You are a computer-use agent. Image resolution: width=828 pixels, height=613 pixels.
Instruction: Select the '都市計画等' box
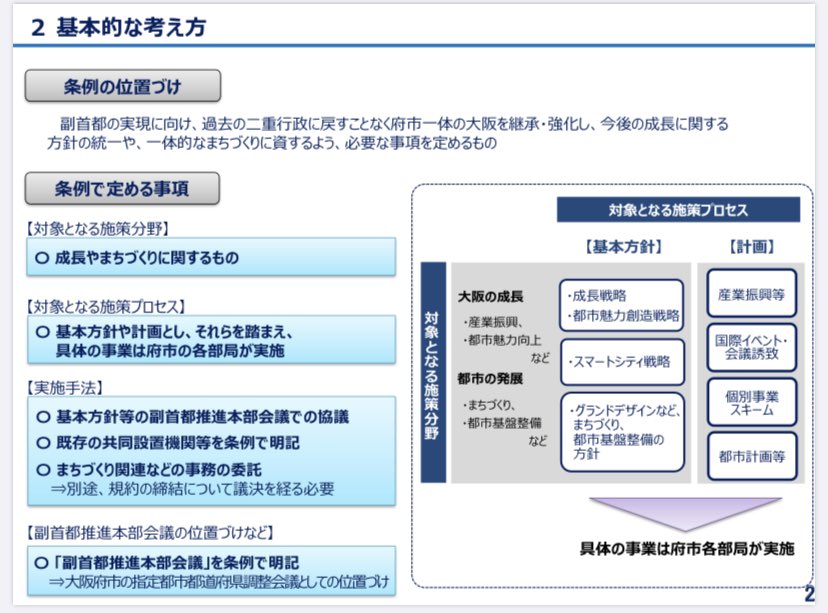click(751, 456)
